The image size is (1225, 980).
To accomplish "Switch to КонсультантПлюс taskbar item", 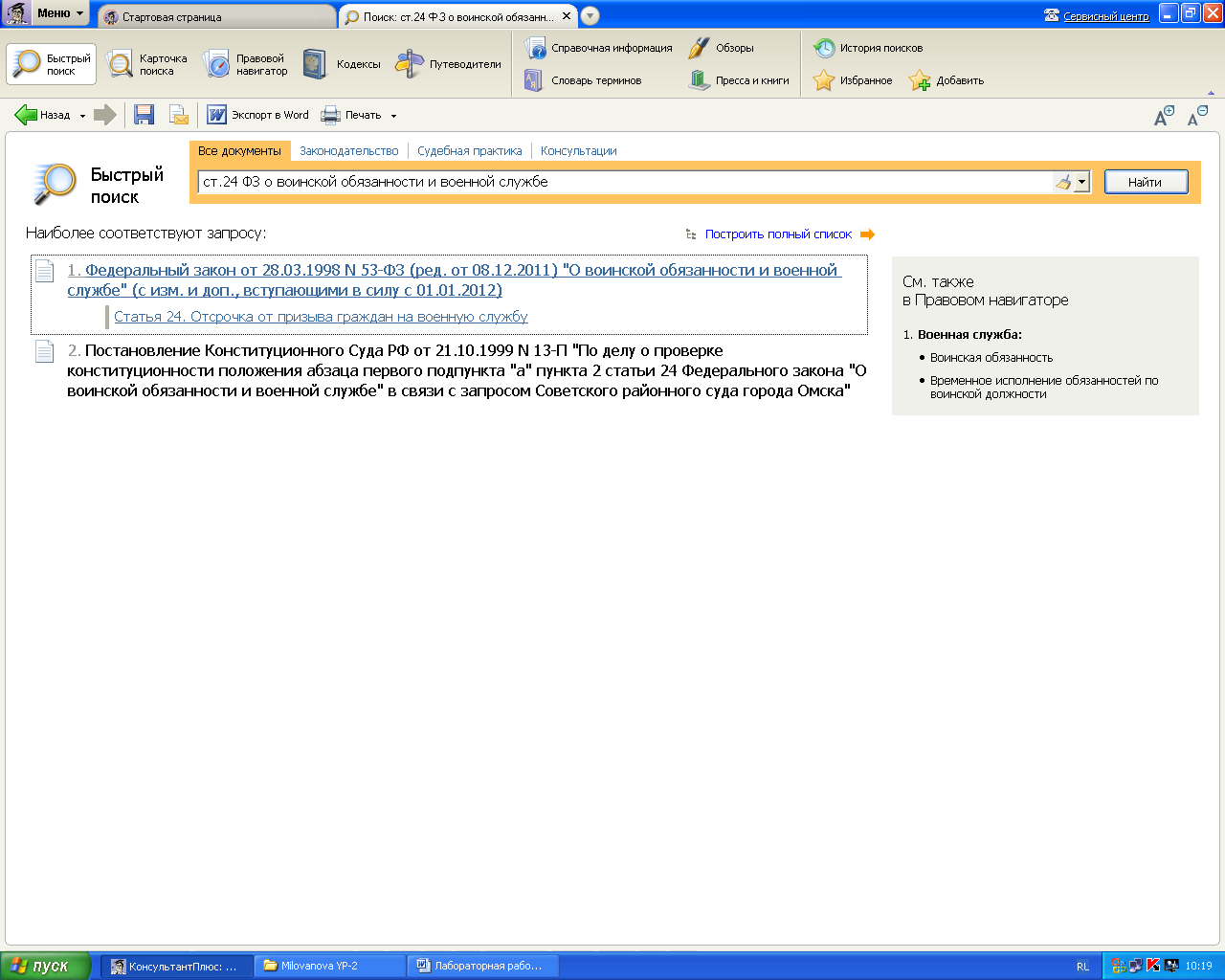I will 177,967.
